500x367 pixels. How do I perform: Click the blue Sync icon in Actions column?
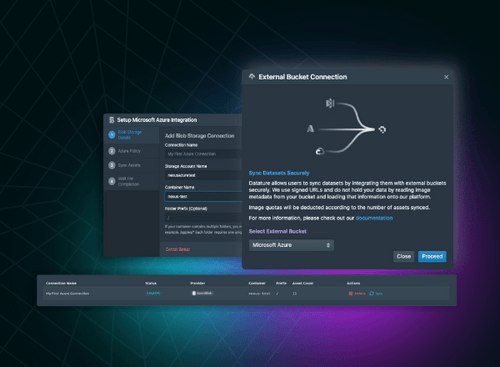371,293
